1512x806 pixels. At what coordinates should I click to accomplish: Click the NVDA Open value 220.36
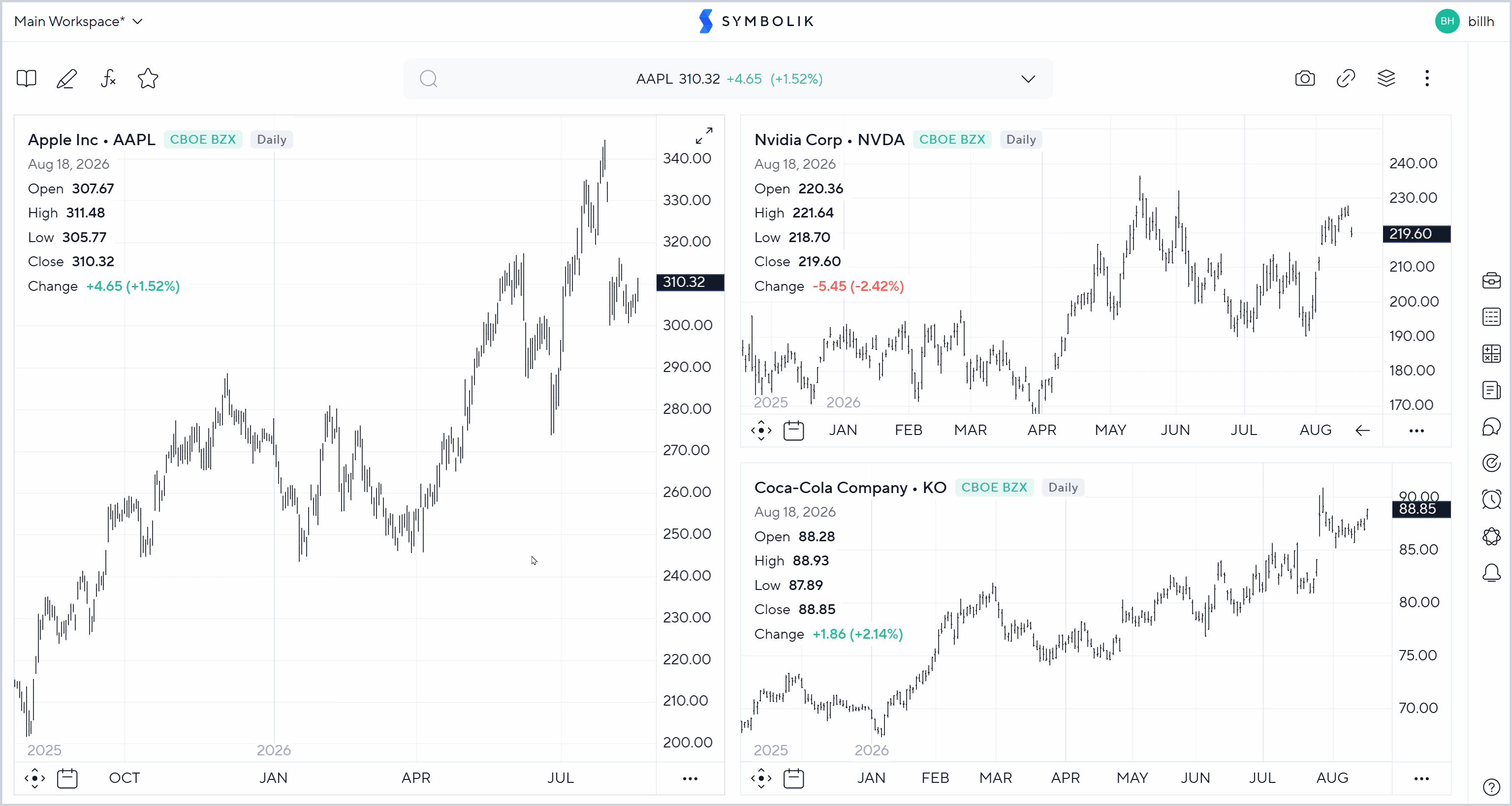pyautogui.click(x=820, y=189)
